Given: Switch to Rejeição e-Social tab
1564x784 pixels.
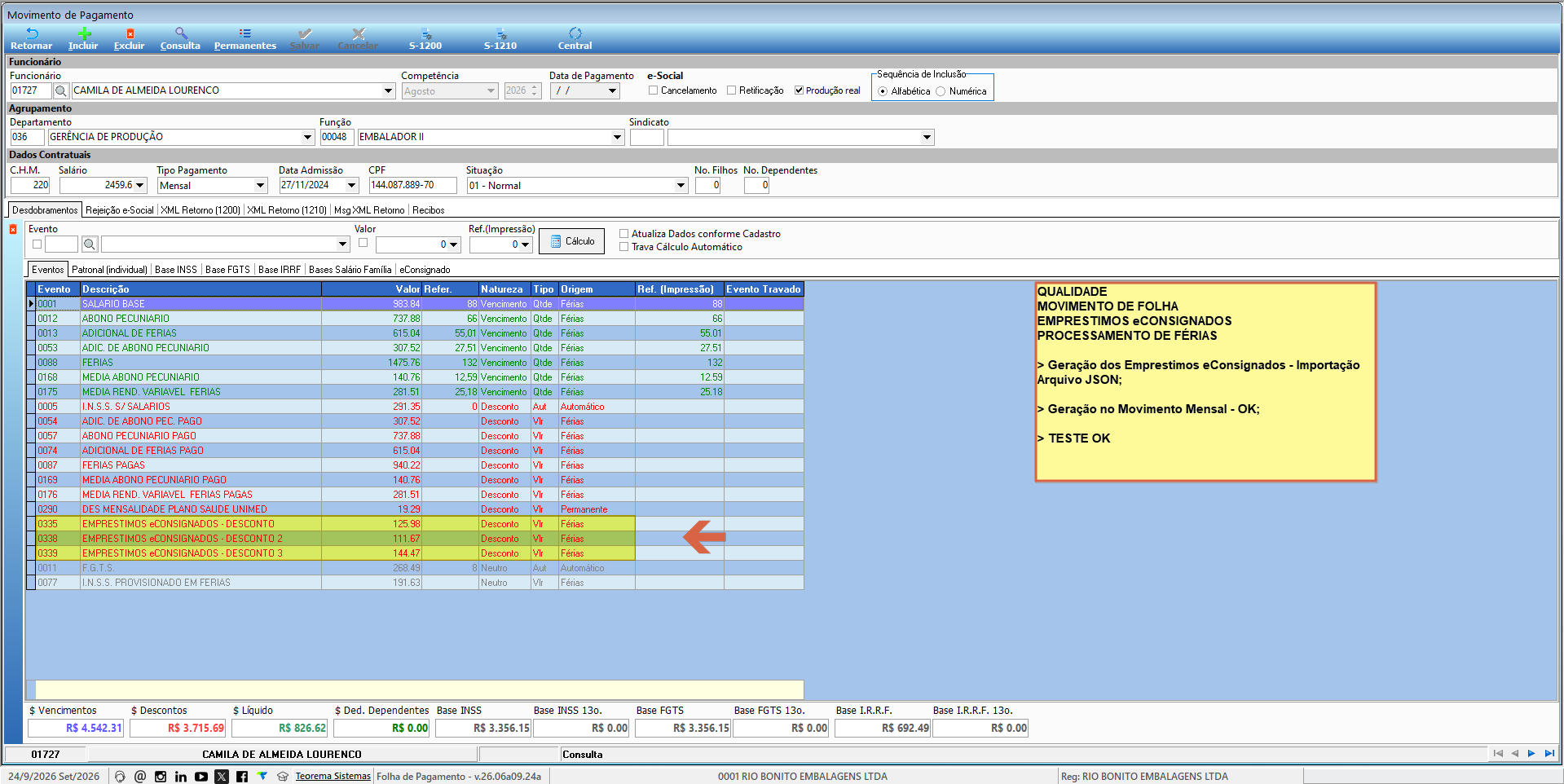Looking at the screenshot, I should tap(120, 210).
